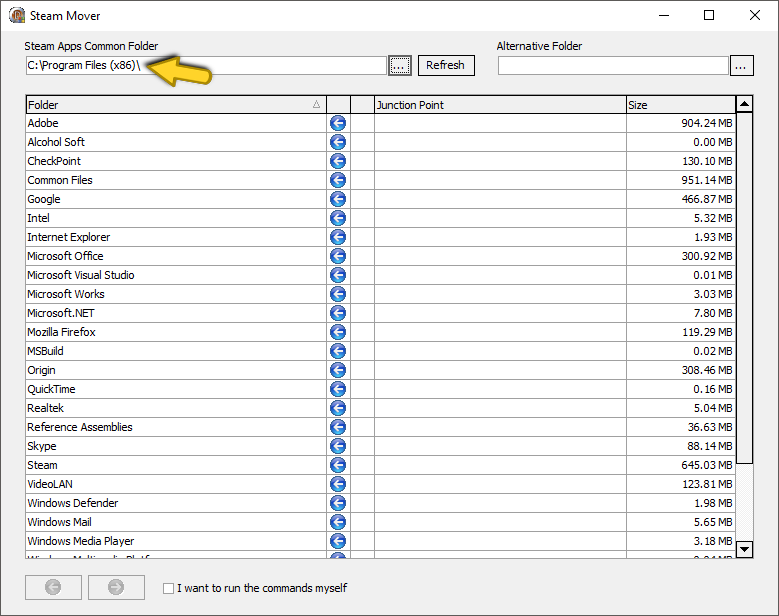This screenshot has width=779, height=616.
Task: Click the blue arrow icon for Internet Explorer
Action: (338, 237)
